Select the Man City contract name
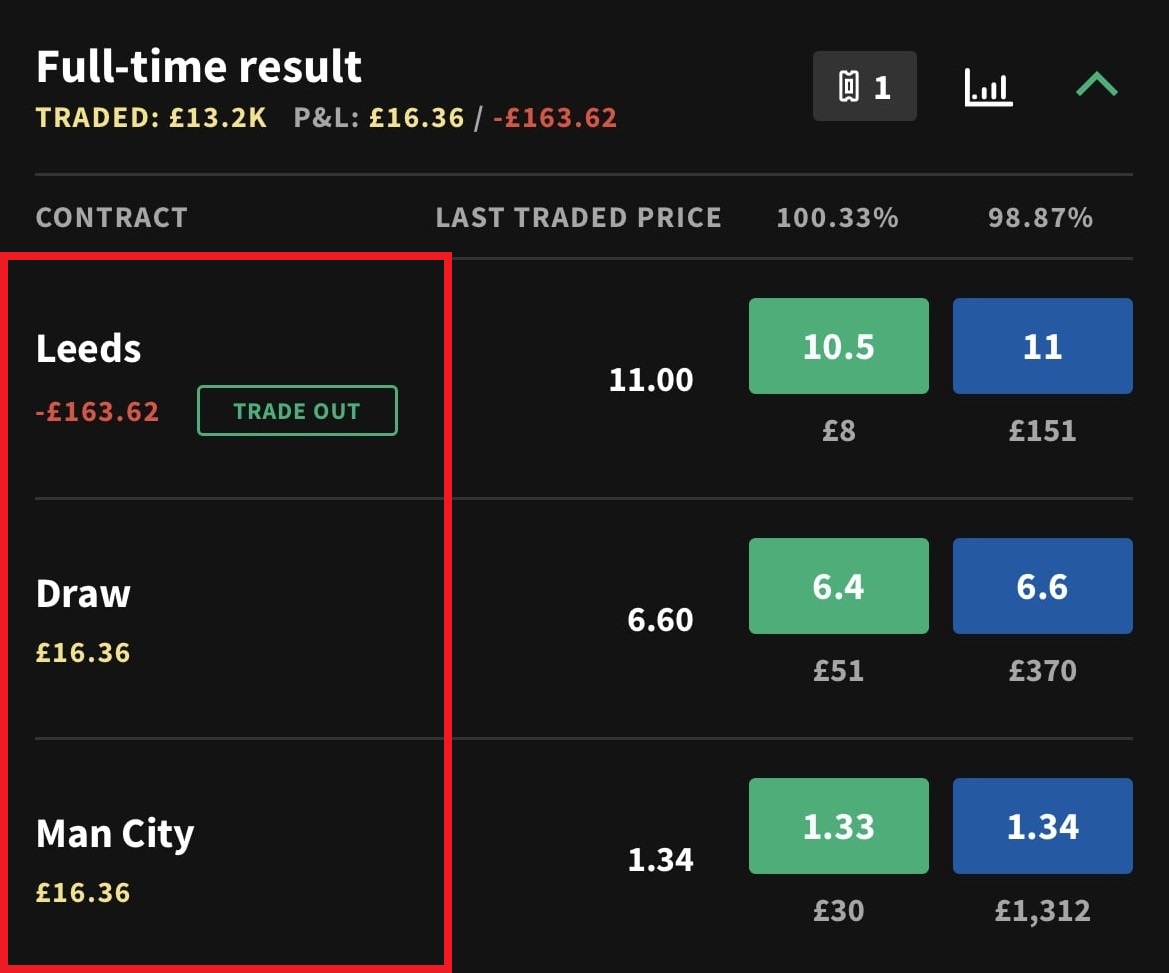Screen dimensions: 1169x973 coord(115,834)
